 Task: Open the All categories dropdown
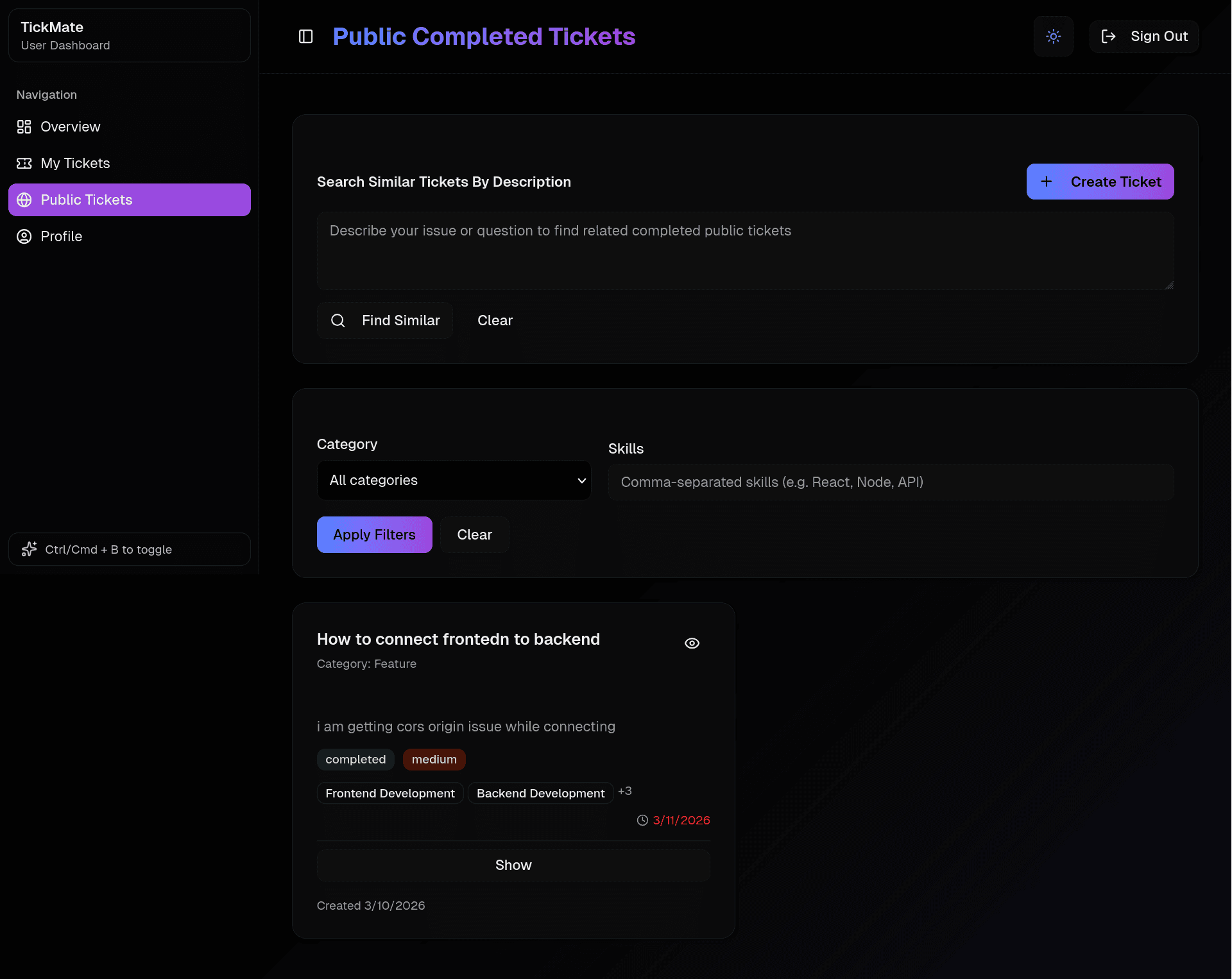click(x=454, y=481)
